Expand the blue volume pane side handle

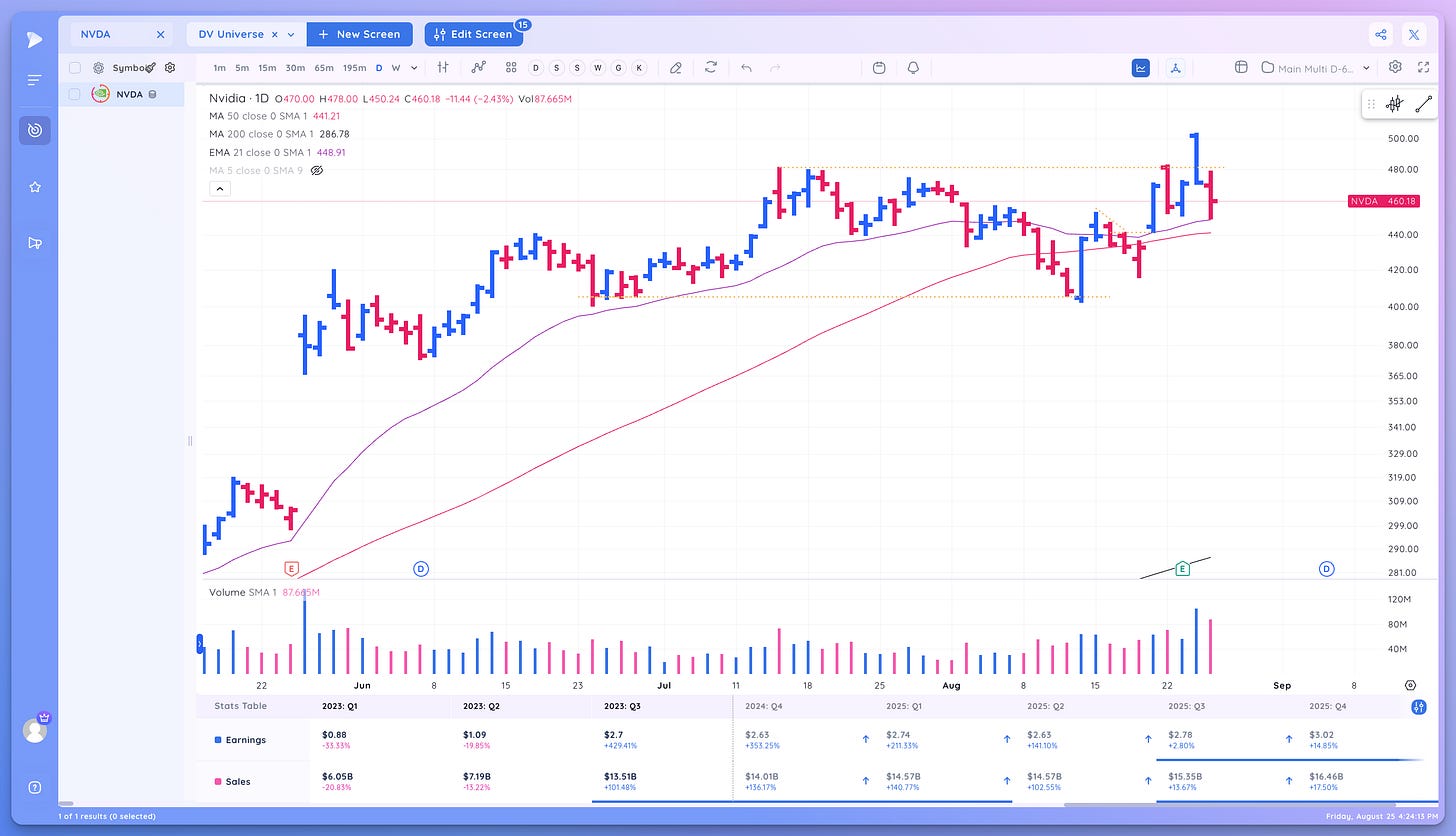(x=200, y=643)
